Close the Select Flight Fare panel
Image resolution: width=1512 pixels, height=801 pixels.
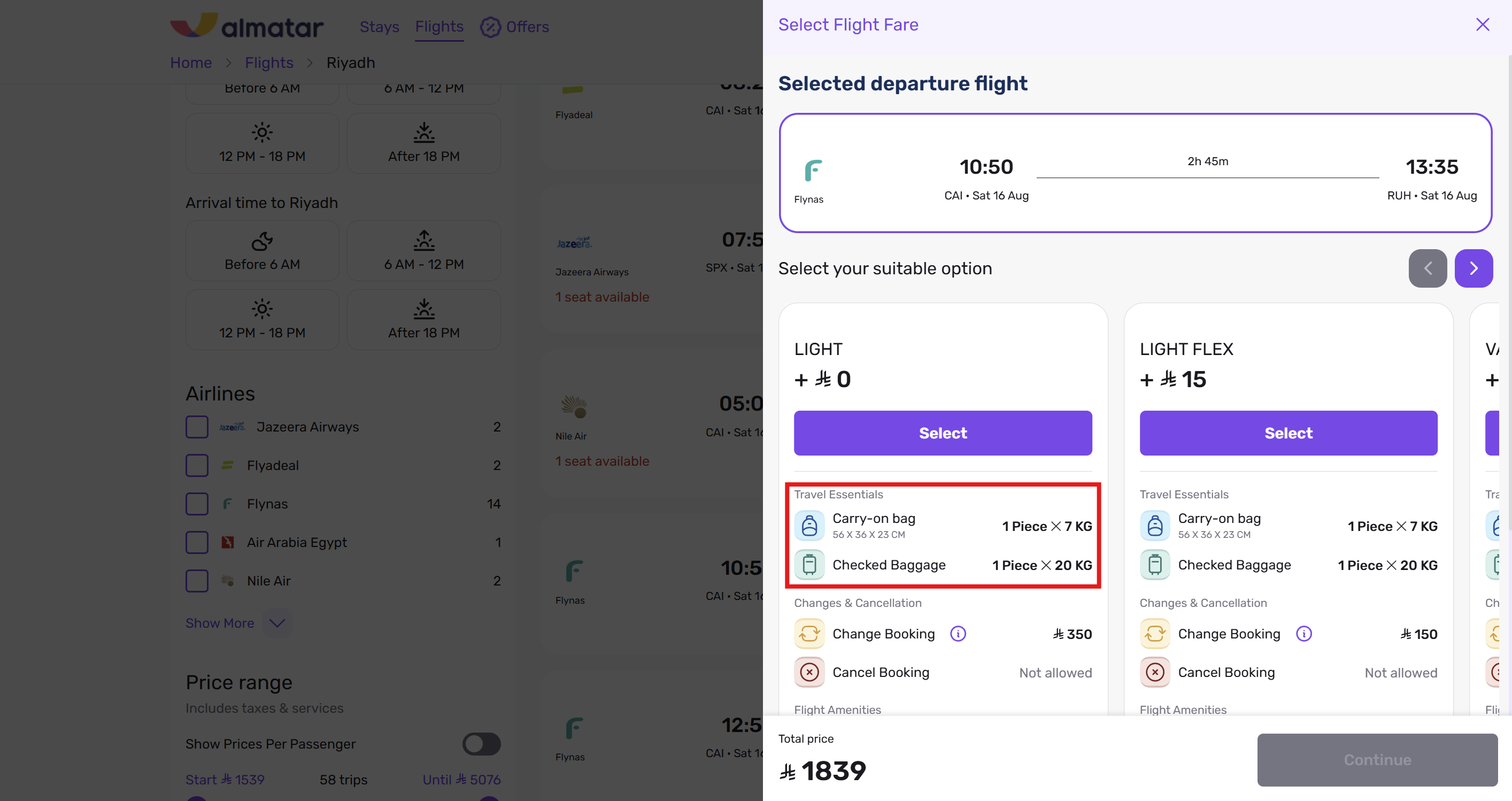[1482, 24]
